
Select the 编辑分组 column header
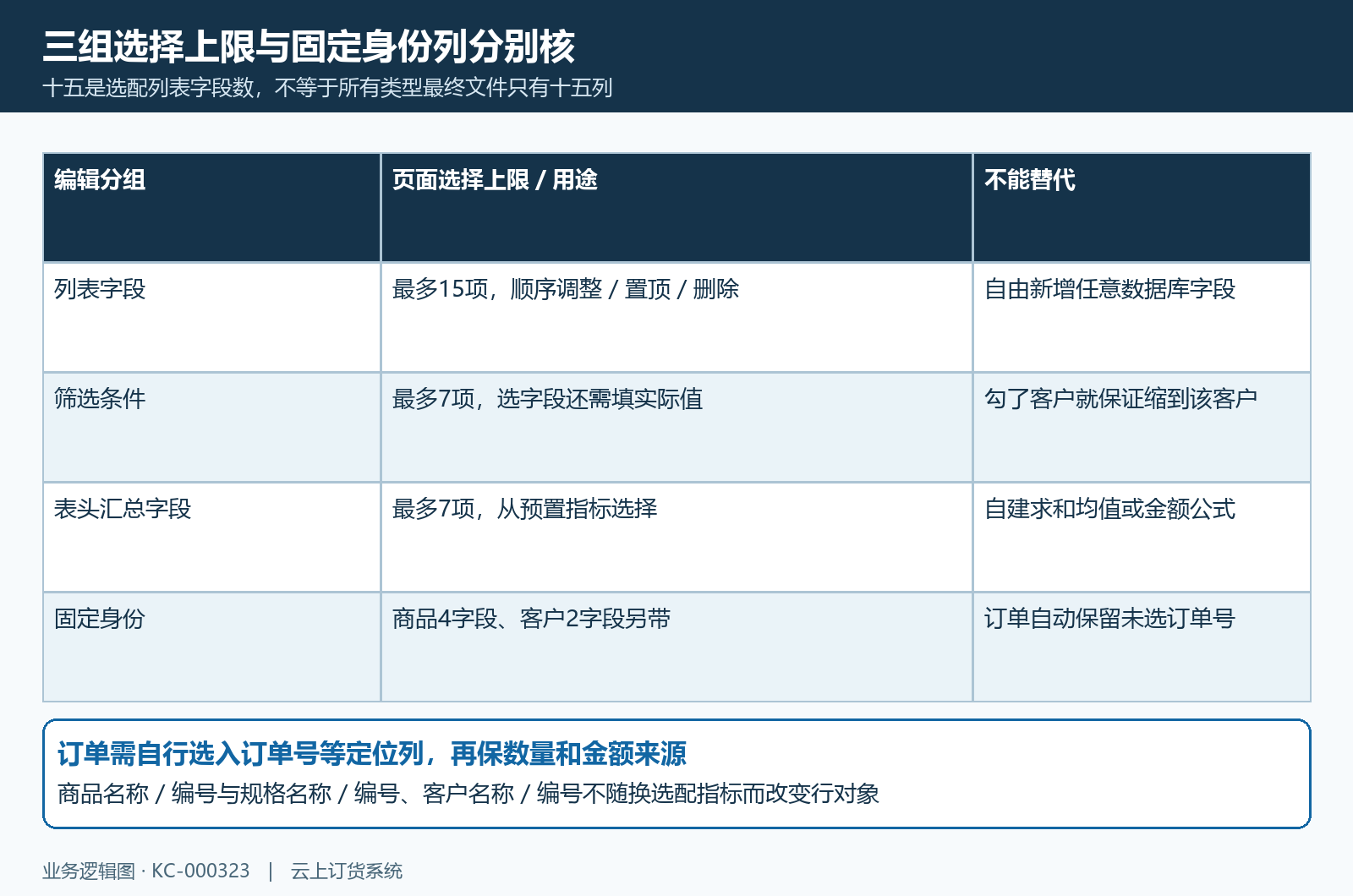click(211, 207)
